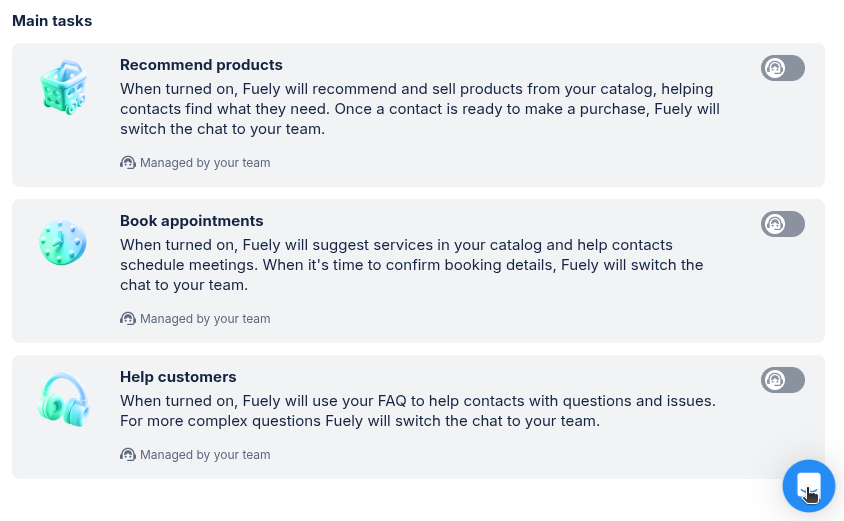Enable the Recommend products toggle
844x521 pixels.
pyautogui.click(x=782, y=68)
